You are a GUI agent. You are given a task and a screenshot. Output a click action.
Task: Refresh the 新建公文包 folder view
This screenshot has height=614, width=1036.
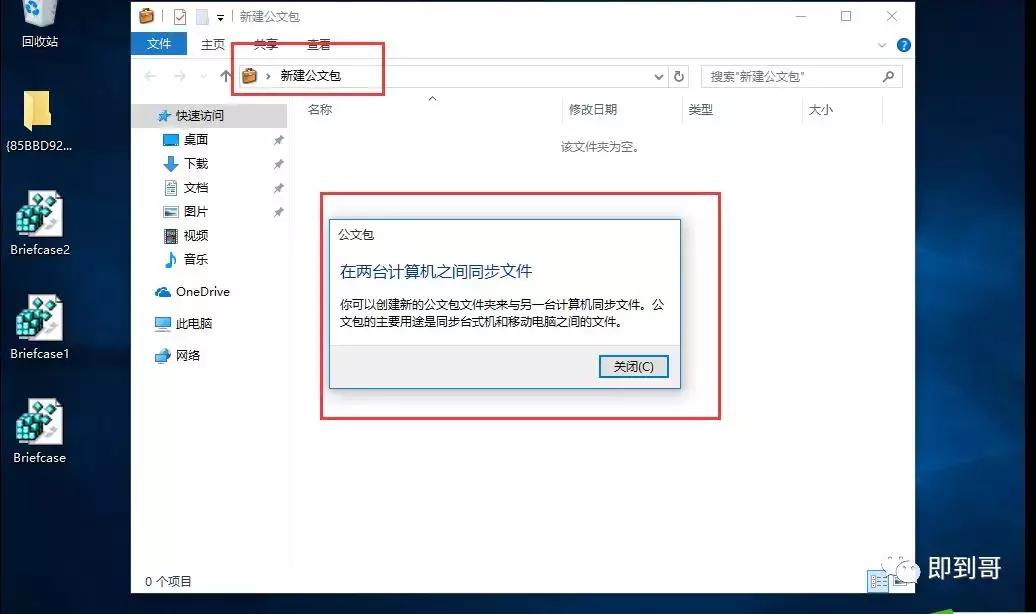pyautogui.click(x=679, y=76)
